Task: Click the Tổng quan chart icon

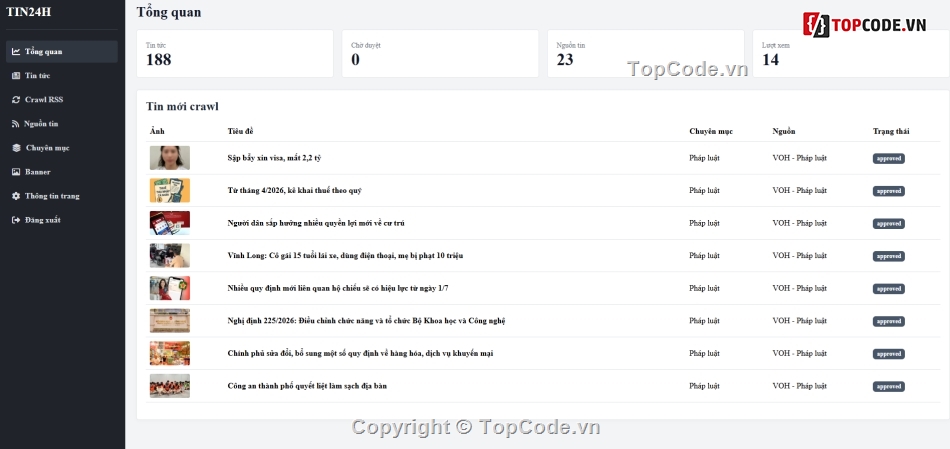Action: tap(16, 52)
